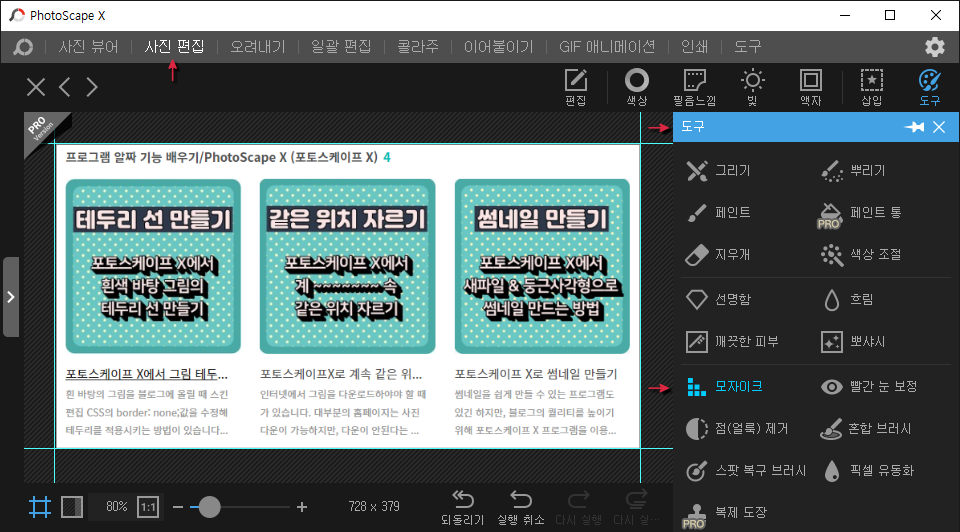Select the 깨끗한 피부 tool
Image resolution: width=960 pixels, height=532 pixels.
732,342
